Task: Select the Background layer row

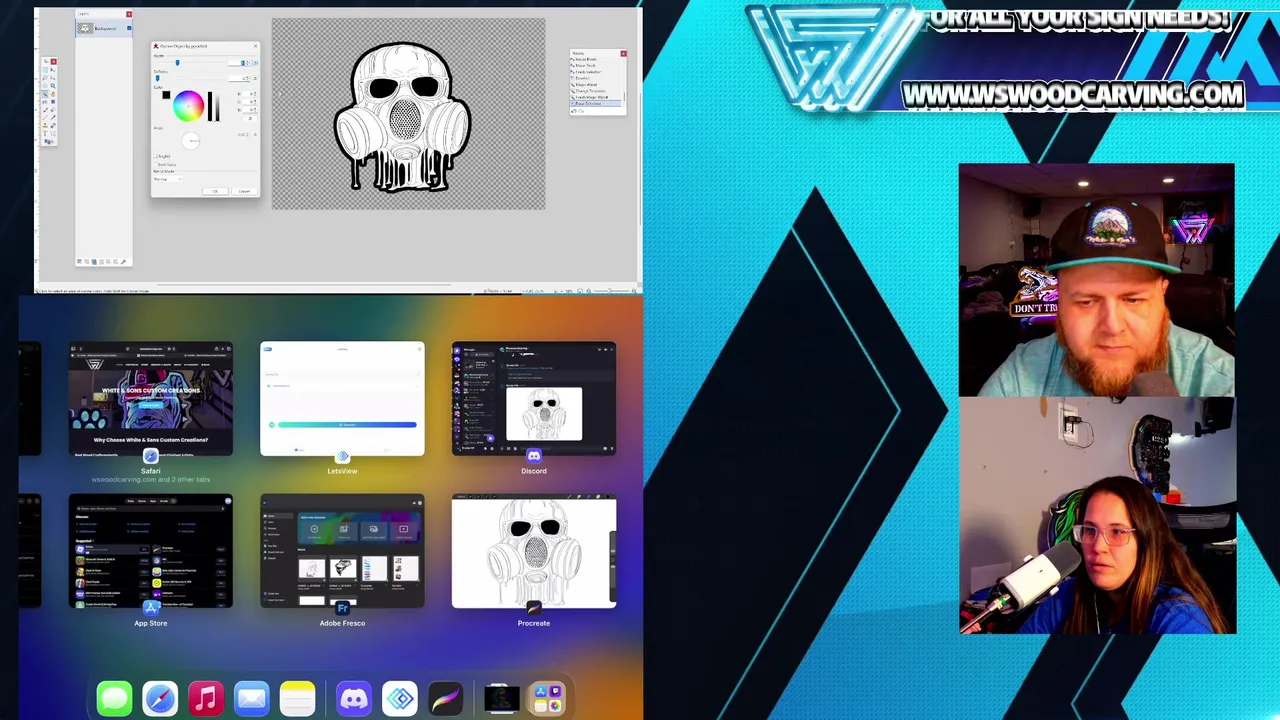Action: click(x=104, y=28)
